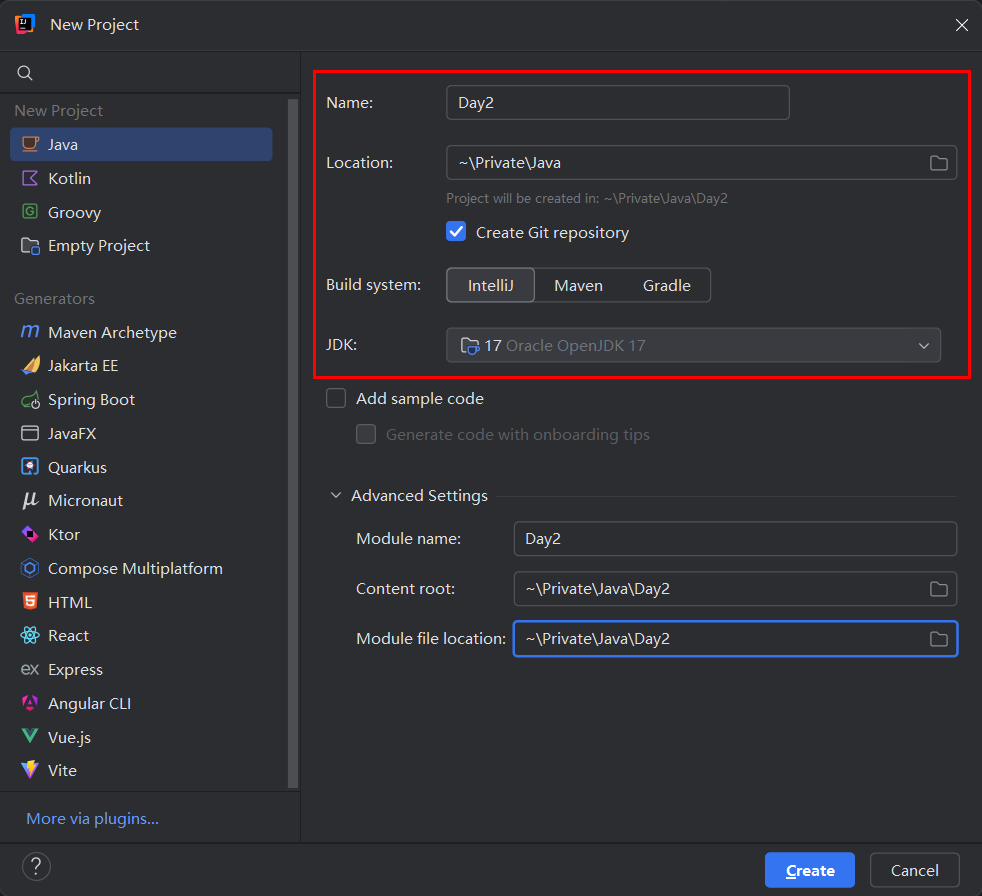Image resolution: width=982 pixels, height=896 pixels.
Task: Close the New Project dialog
Action: (x=961, y=25)
